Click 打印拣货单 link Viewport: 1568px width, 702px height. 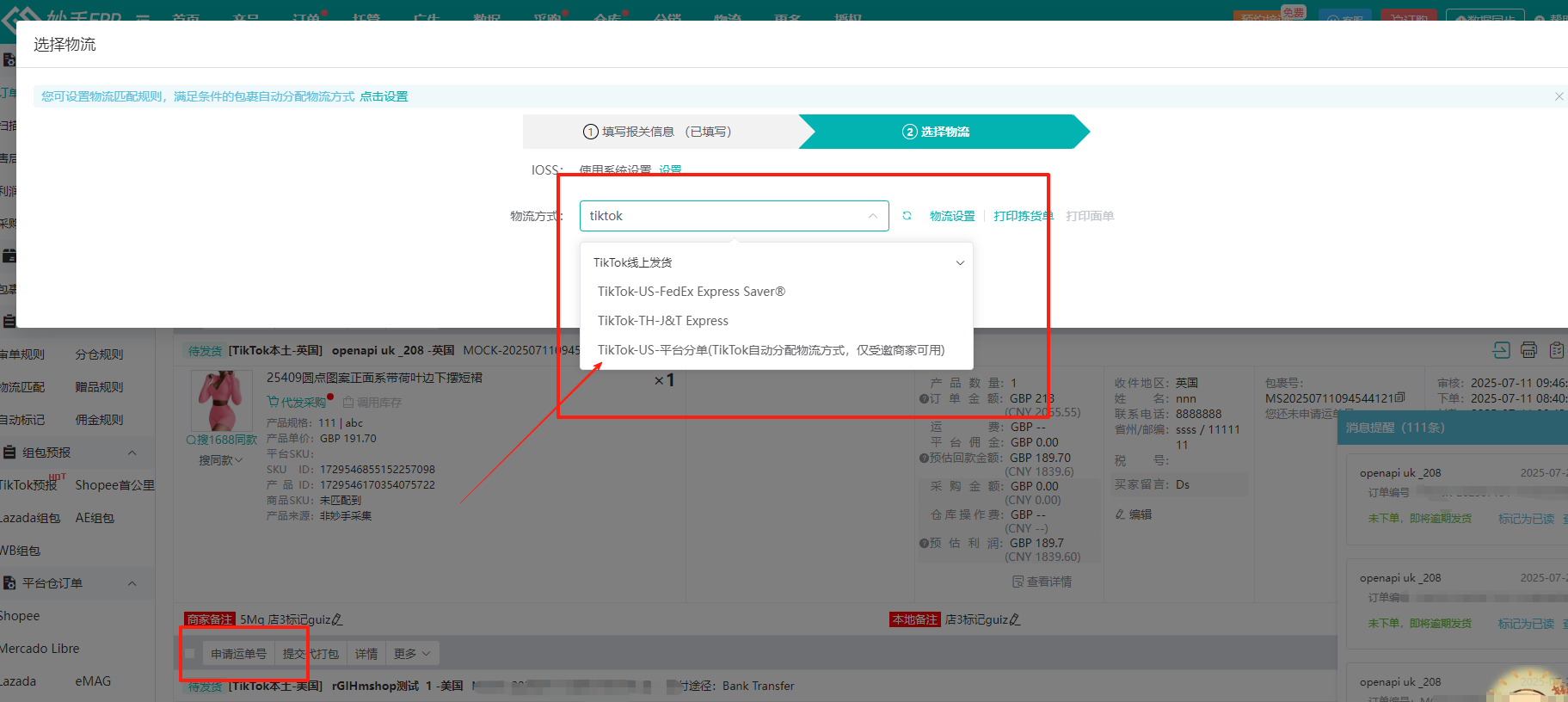(1024, 216)
